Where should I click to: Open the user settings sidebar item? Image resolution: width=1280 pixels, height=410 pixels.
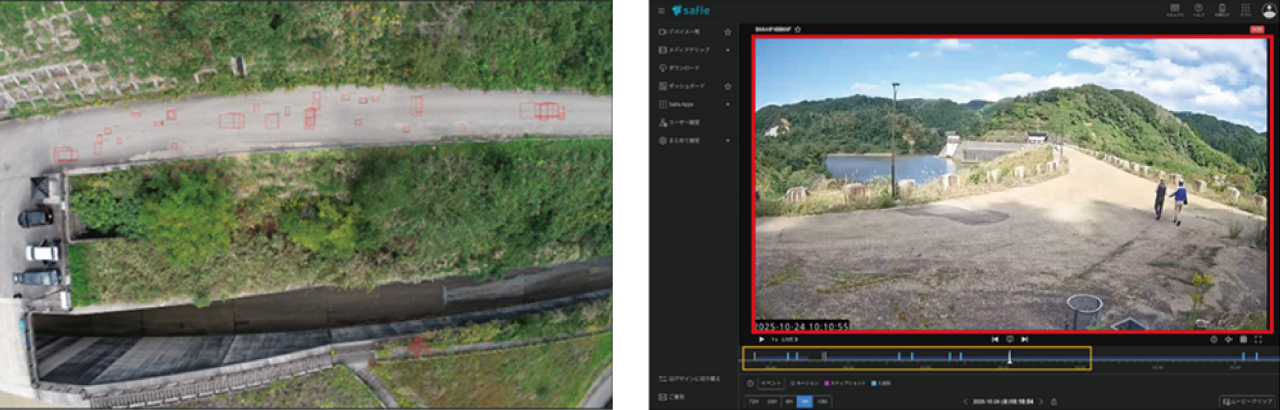pyautogui.click(x=686, y=122)
